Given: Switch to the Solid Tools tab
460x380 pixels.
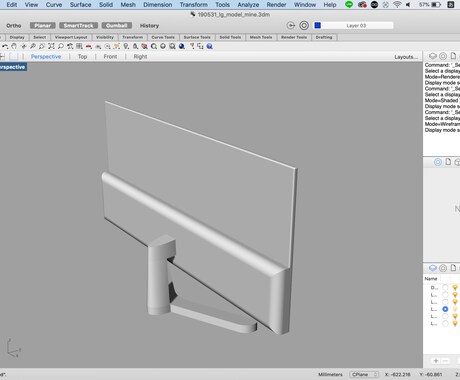Looking at the screenshot, I should (230, 37).
